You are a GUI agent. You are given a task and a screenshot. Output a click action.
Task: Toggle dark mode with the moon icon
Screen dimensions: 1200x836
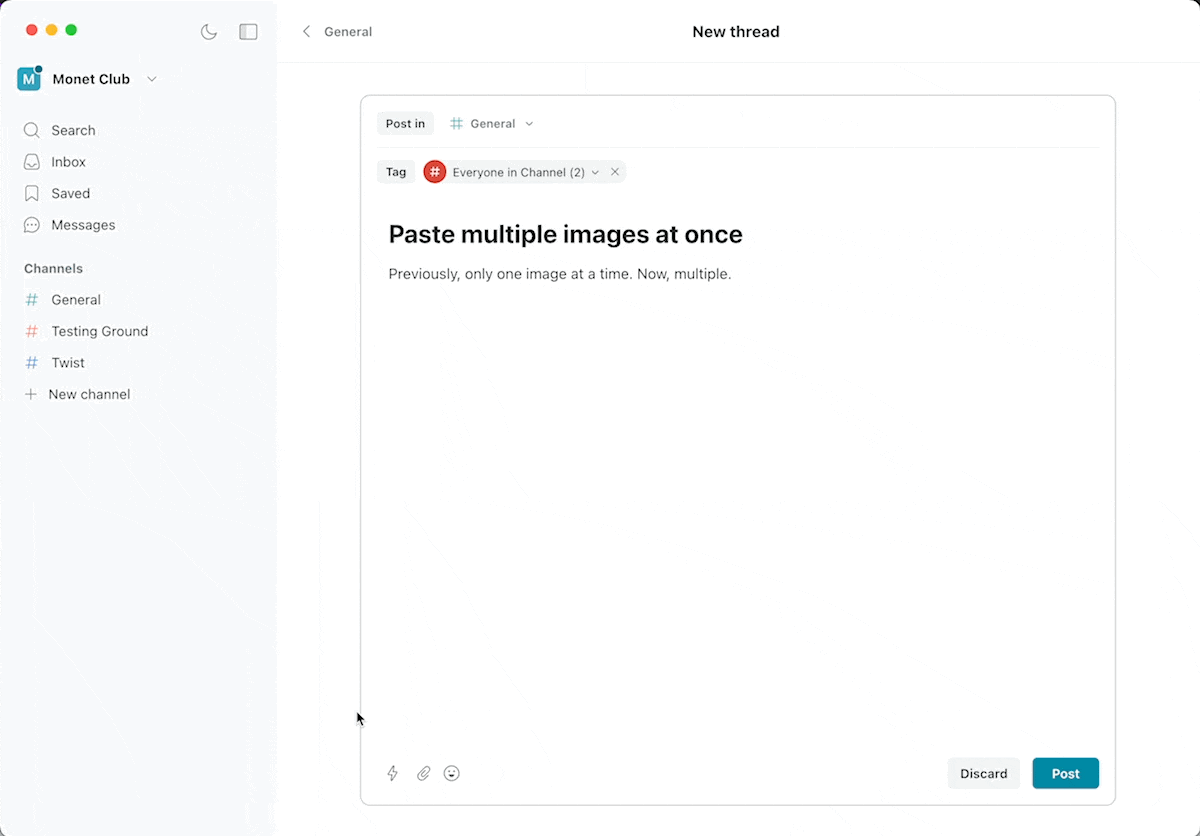point(209,32)
